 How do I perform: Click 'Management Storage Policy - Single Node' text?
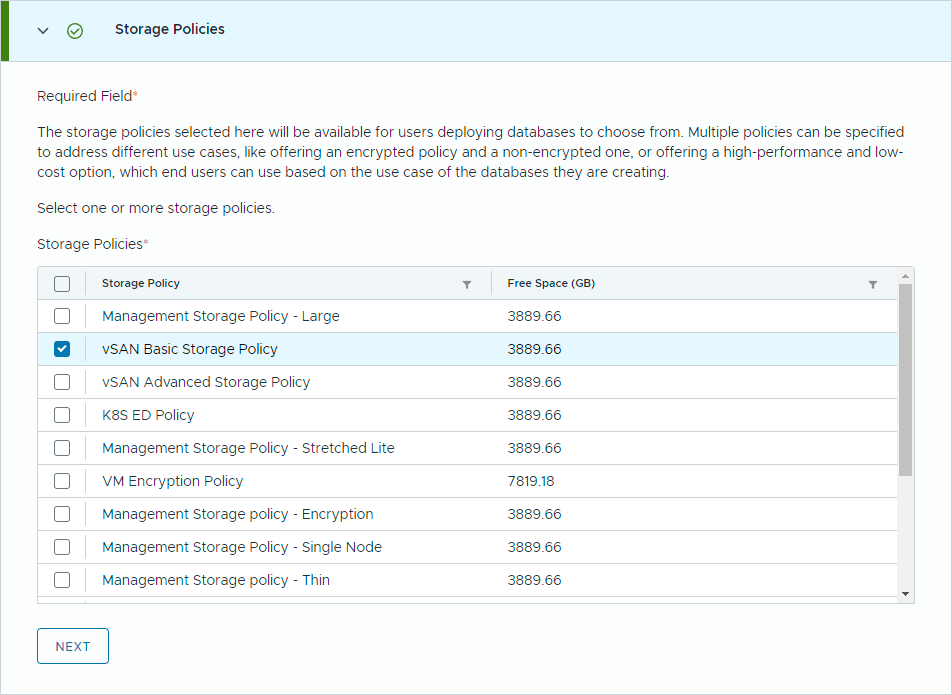point(242,547)
